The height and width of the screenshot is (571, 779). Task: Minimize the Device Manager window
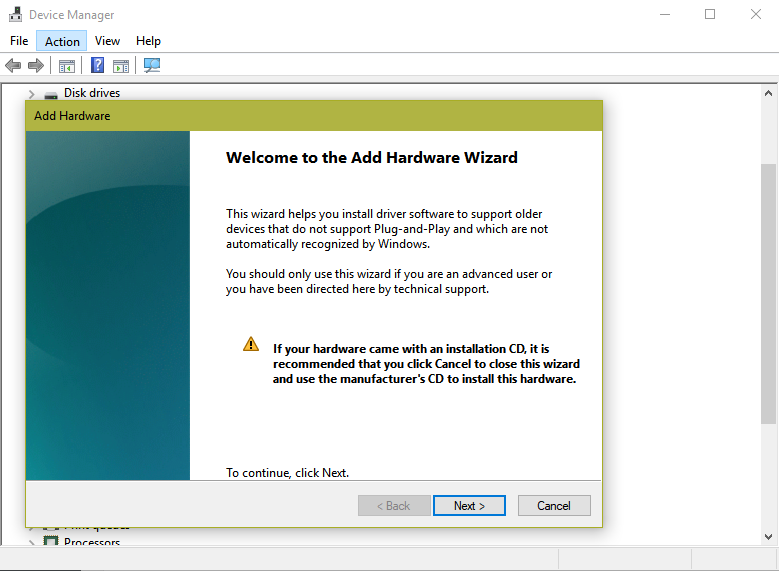[x=665, y=14]
